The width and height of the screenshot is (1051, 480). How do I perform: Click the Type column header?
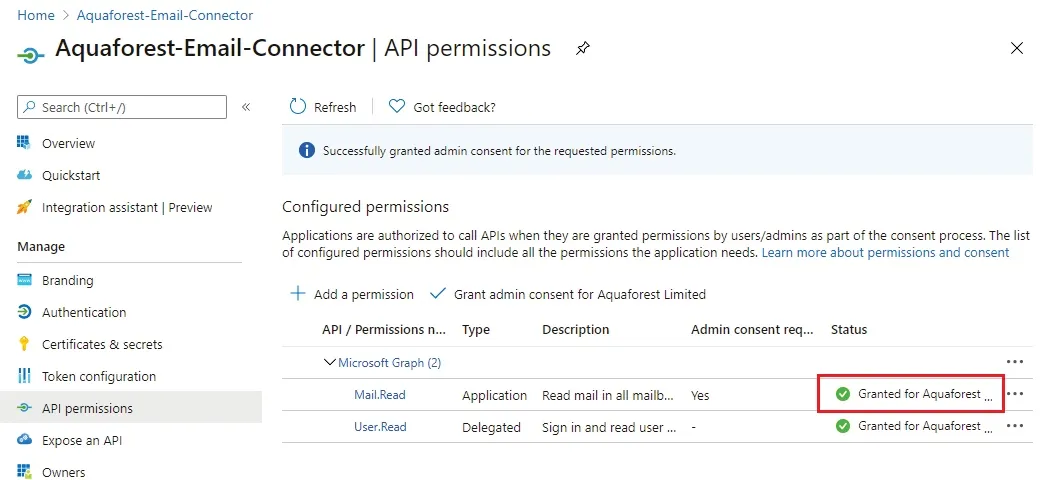tap(476, 330)
